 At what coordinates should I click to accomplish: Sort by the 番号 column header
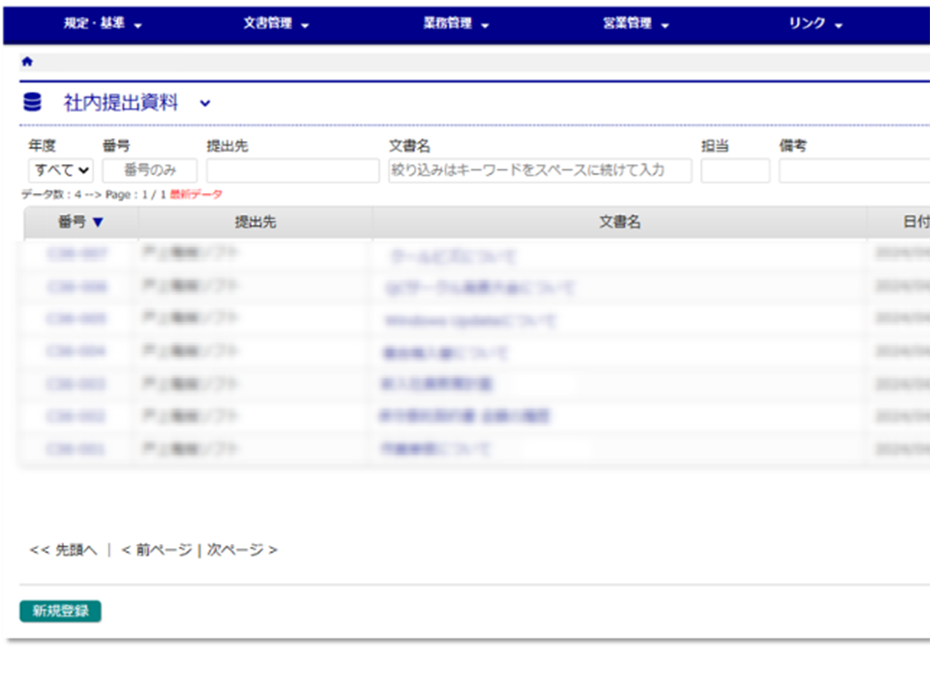[x=80, y=222]
